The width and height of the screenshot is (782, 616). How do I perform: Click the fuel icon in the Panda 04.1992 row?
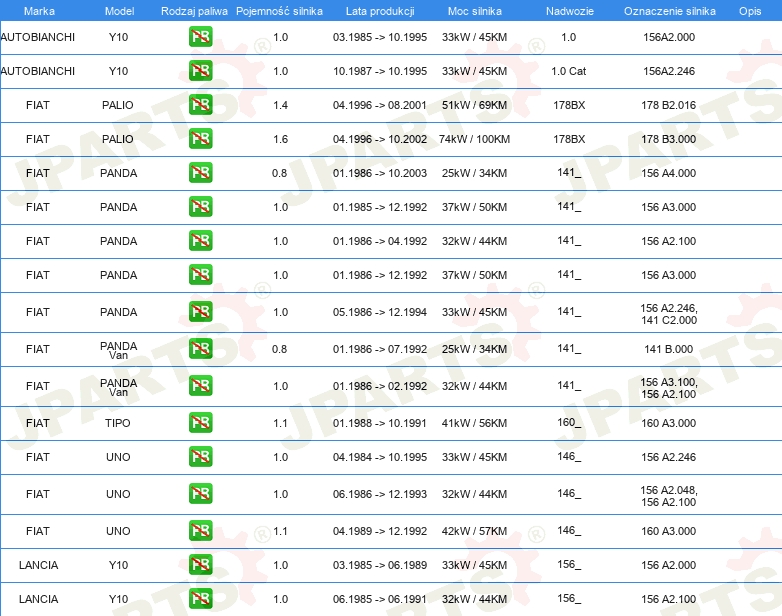(200, 240)
